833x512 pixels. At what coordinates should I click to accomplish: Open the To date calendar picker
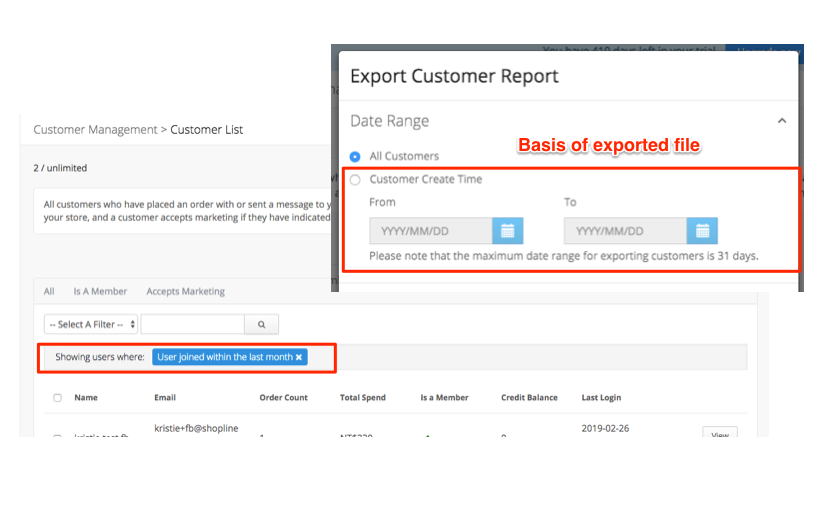tap(702, 231)
